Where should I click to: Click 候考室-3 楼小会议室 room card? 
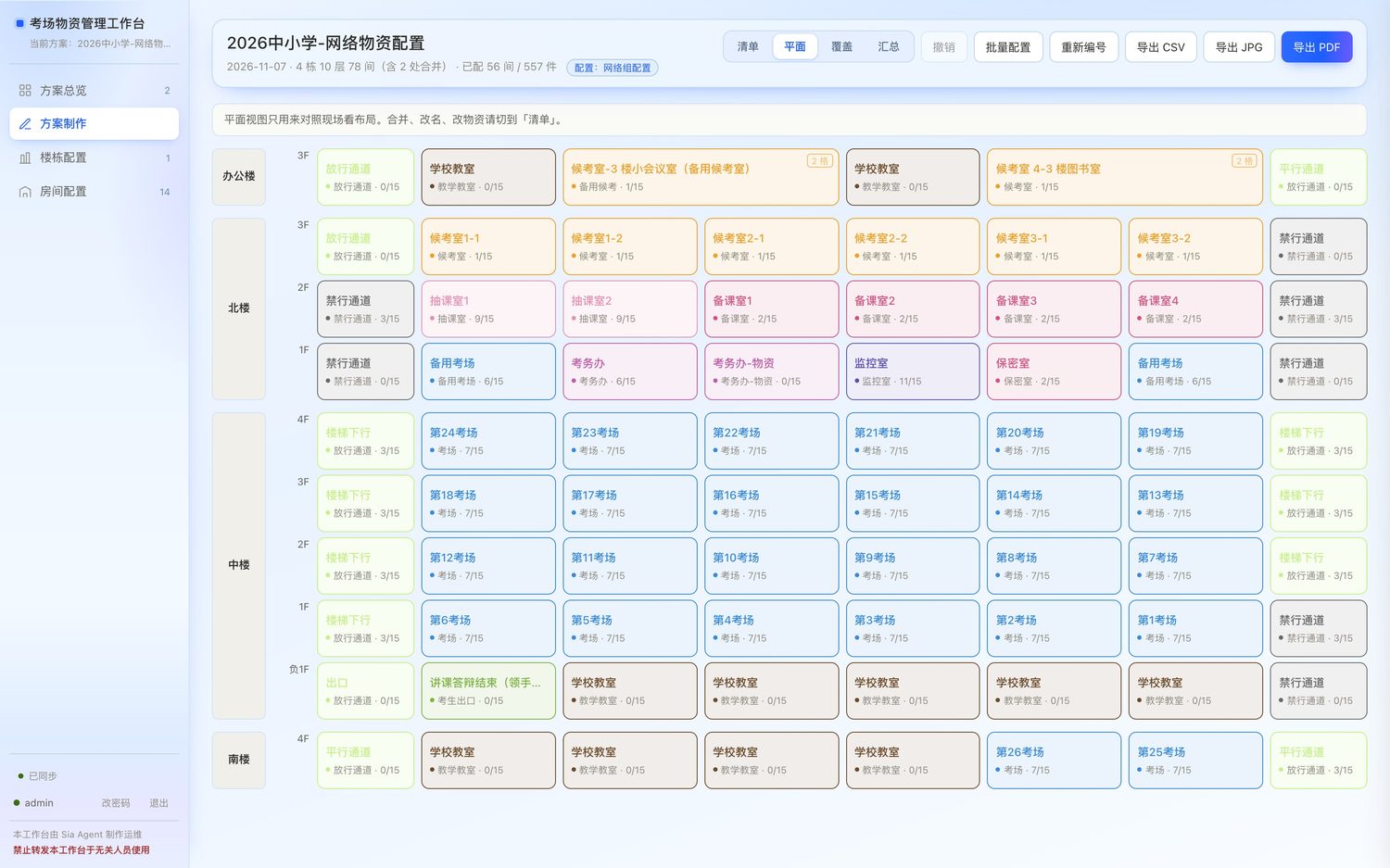[x=701, y=177]
